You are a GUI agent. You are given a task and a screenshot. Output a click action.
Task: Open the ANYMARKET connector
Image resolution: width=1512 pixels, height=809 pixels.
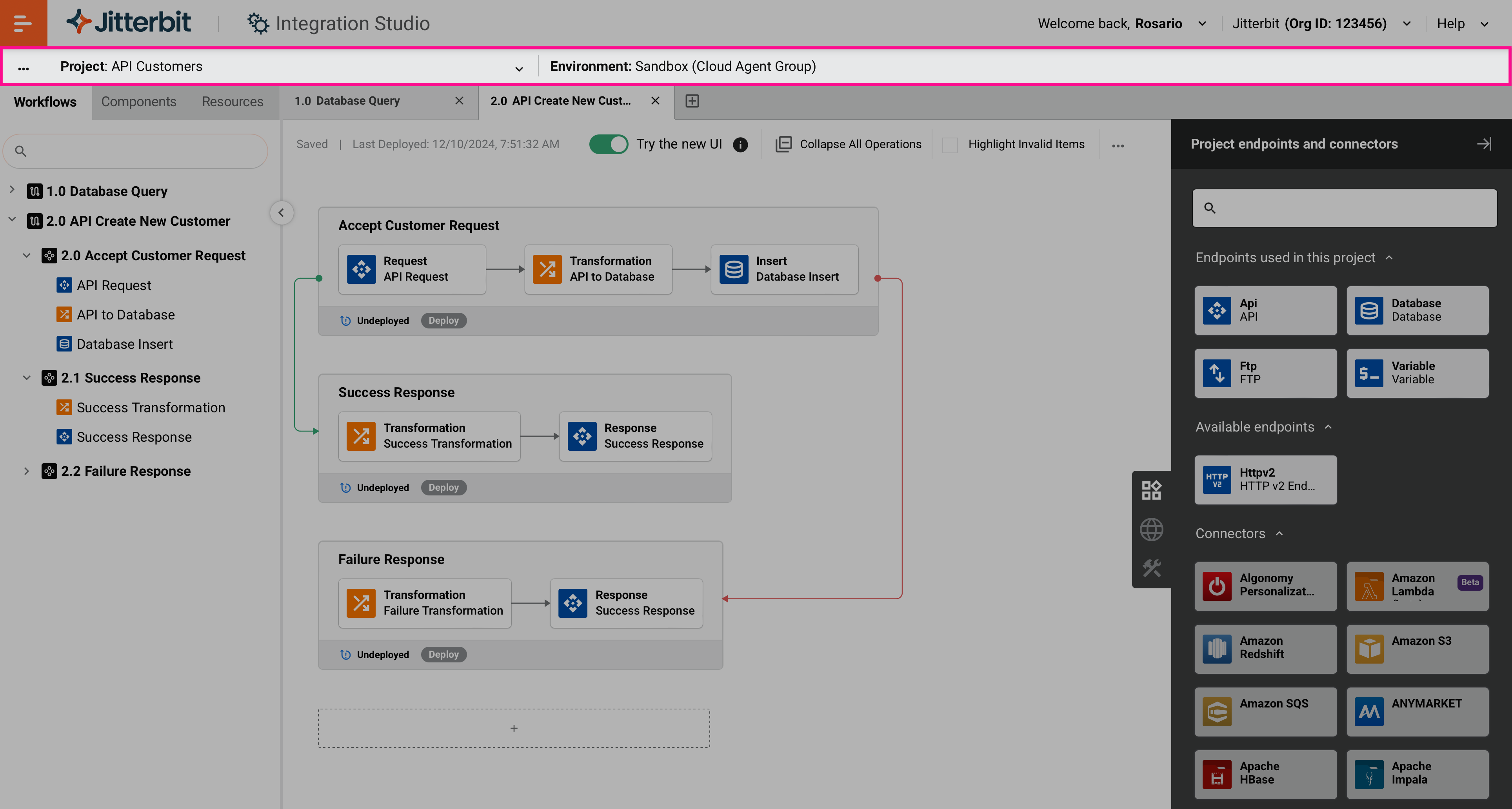point(1417,712)
